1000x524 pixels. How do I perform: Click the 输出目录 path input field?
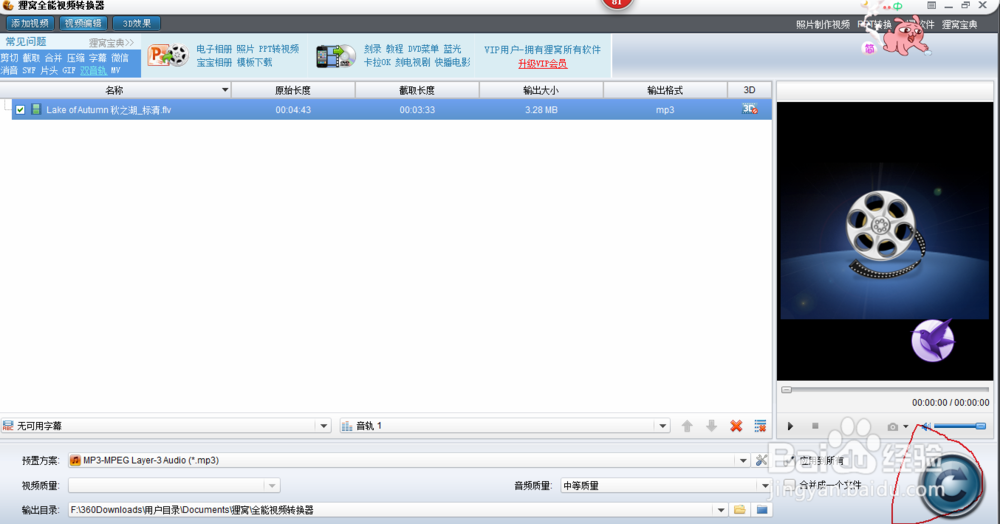pyautogui.click(x=391, y=510)
